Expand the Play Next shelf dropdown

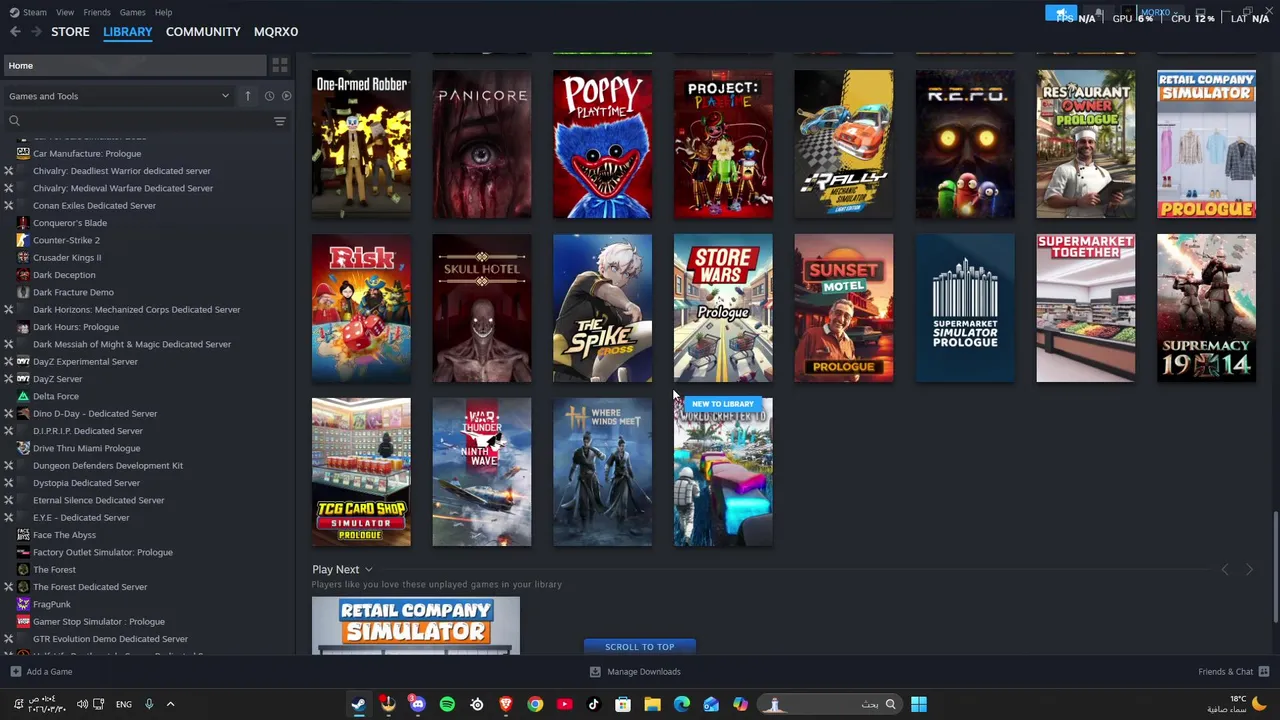368,569
